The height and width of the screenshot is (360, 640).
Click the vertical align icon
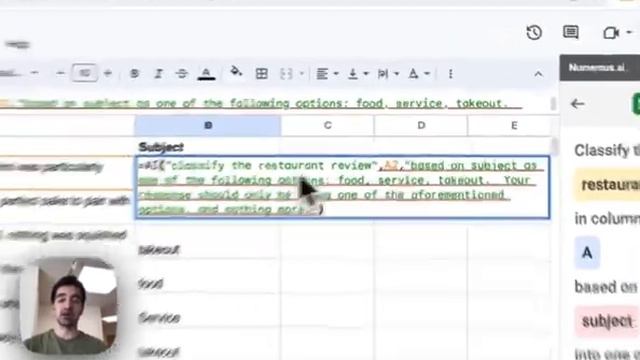point(353,74)
